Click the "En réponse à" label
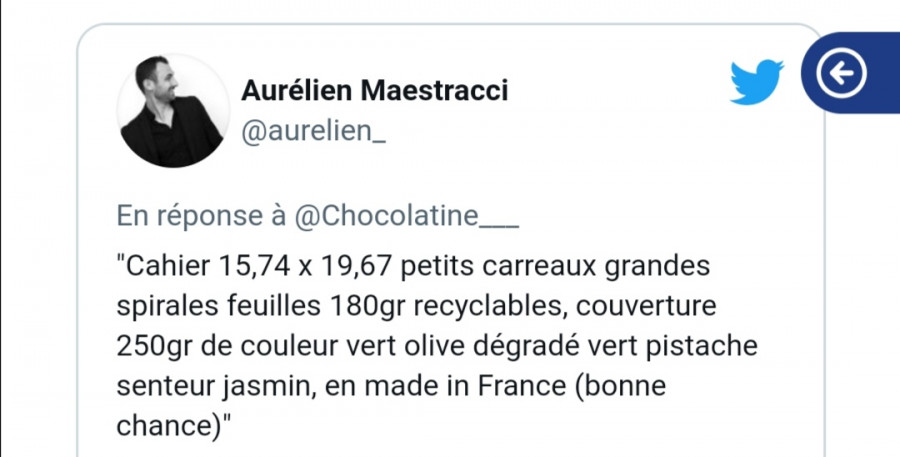This screenshot has width=900, height=457. 202,215
